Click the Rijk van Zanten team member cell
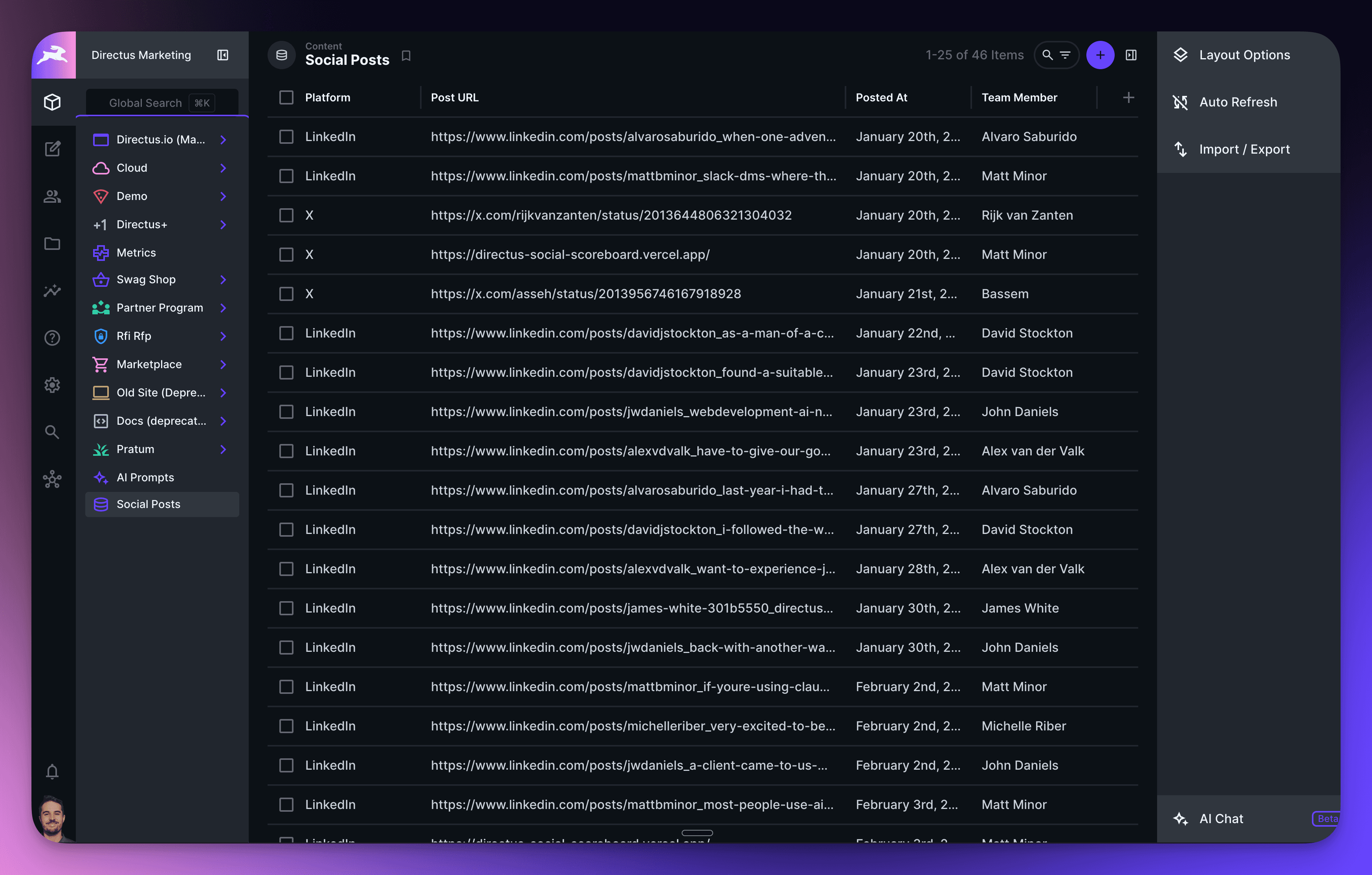Image resolution: width=1372 pixels, height=875 pixels. click(x=1027, y=215)
